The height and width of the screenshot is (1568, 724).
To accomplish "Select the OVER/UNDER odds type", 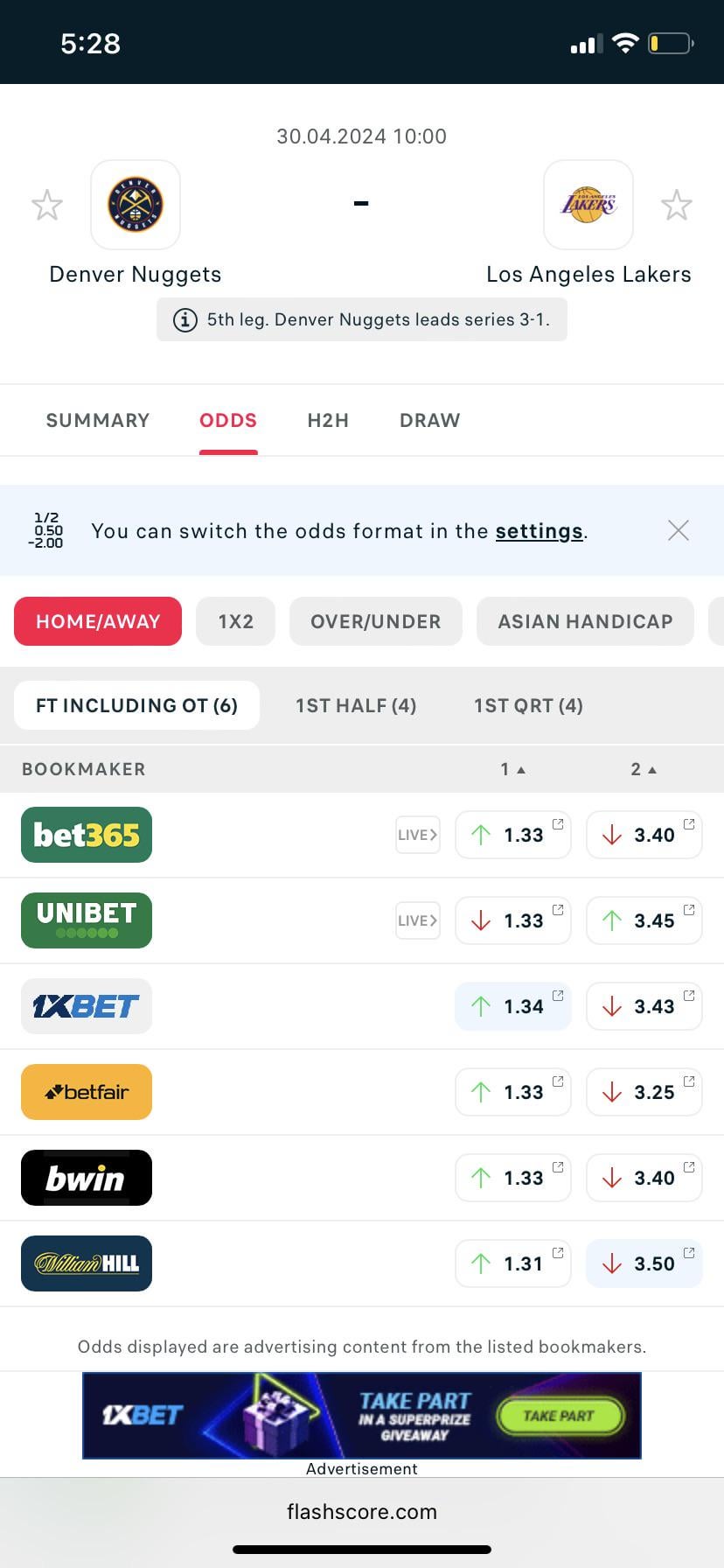I will click(x=375, y=621).
